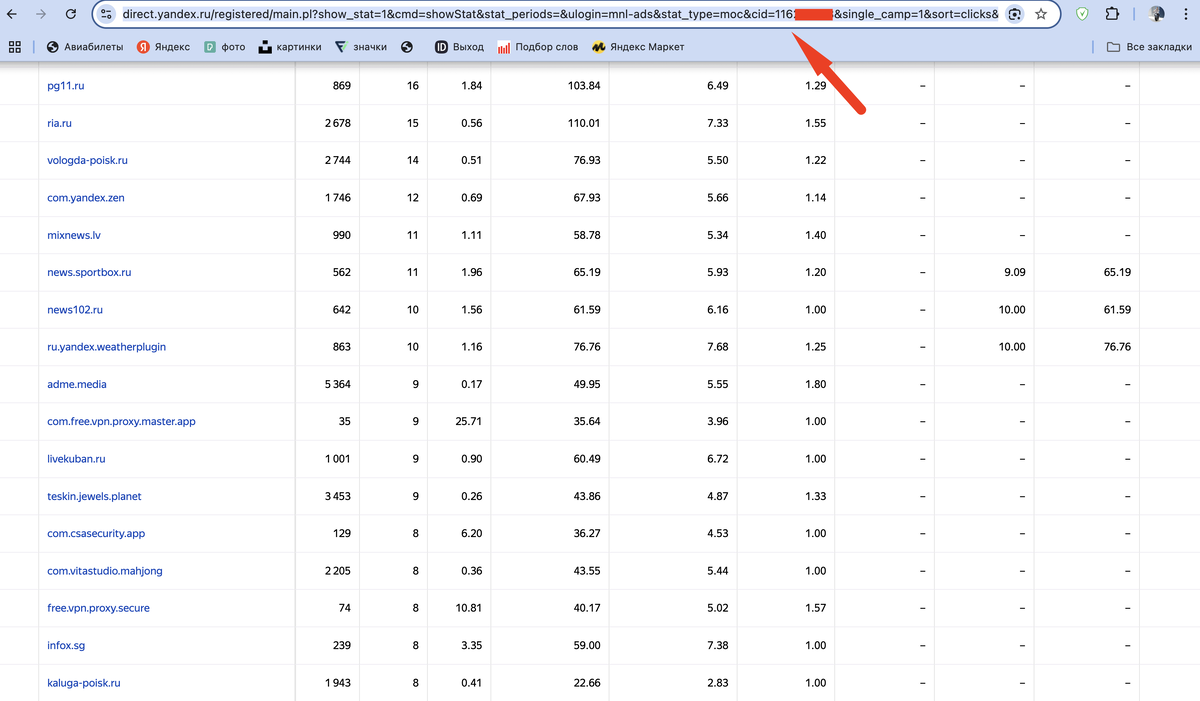Click the globe-only bookmark icon
Viewport: 1200px width, 701px height.
pyautogui.click(x=407, y=47)
